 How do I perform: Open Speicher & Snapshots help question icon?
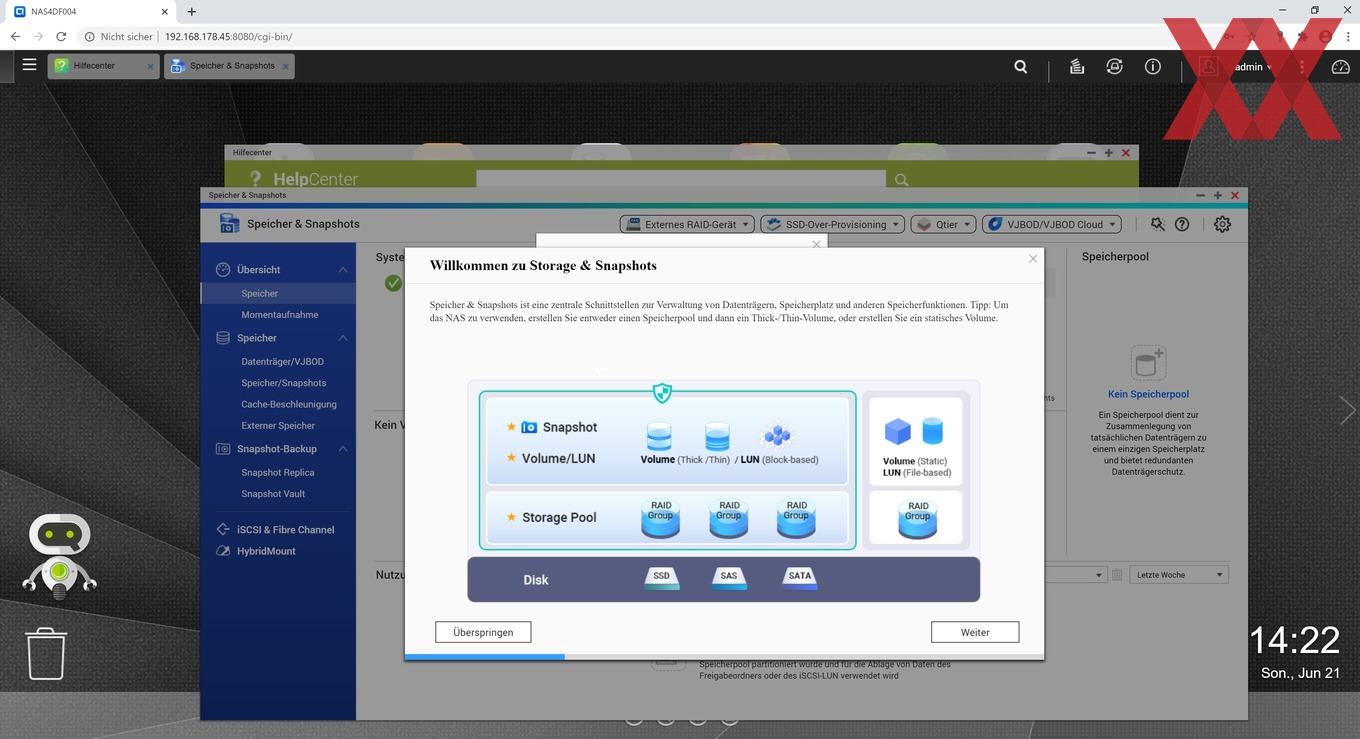(x=1182, y=224)
